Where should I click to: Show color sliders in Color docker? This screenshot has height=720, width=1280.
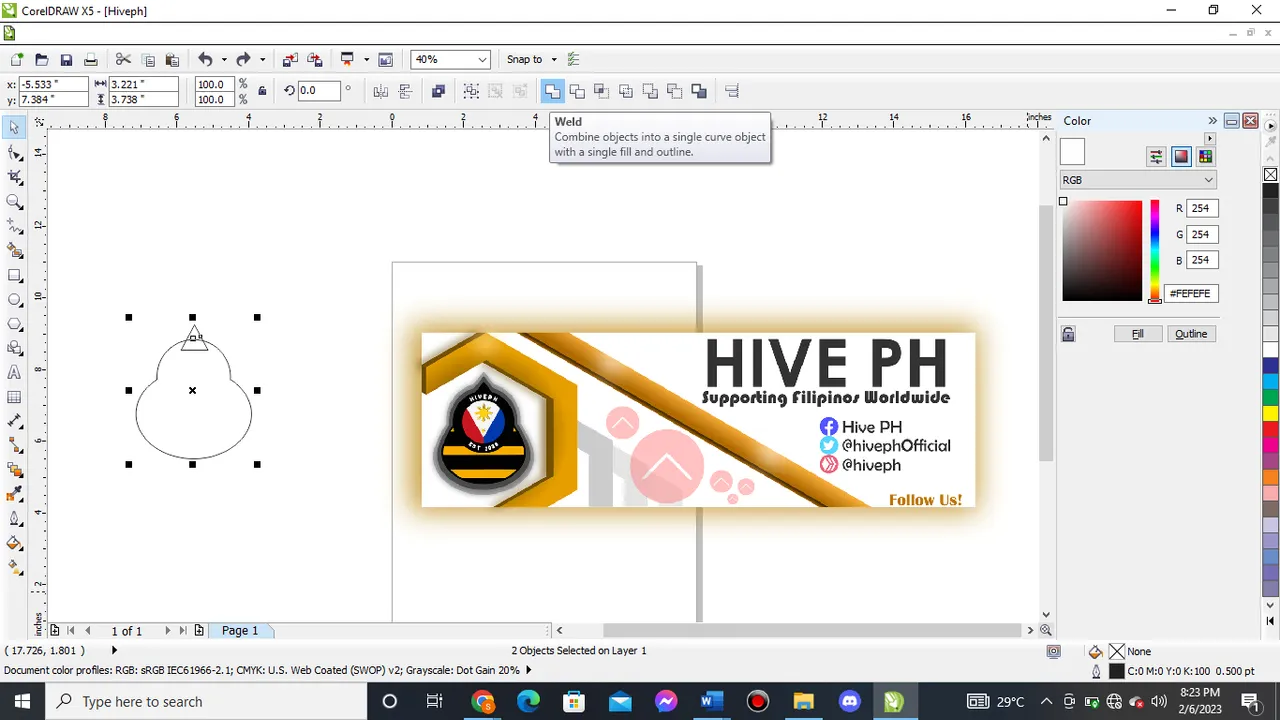tap(1156, 156)
